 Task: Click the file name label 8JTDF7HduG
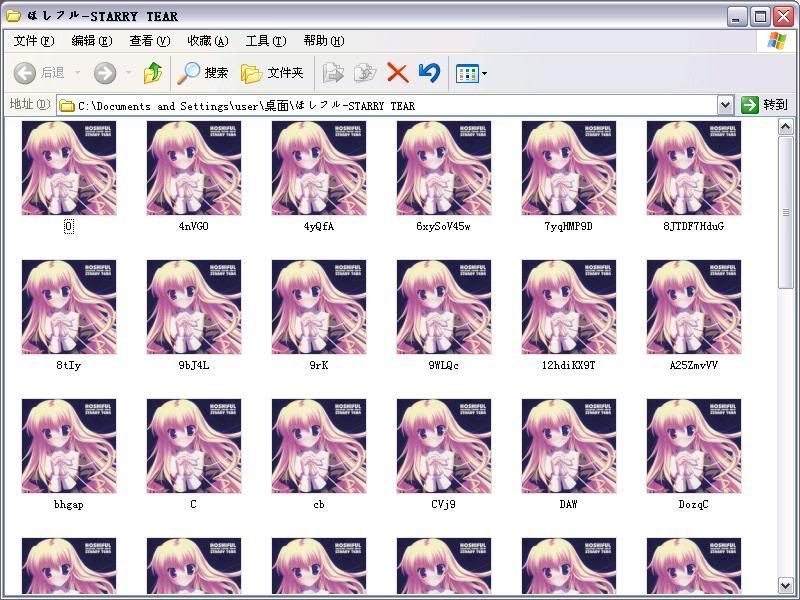click(x=694, y=226)
